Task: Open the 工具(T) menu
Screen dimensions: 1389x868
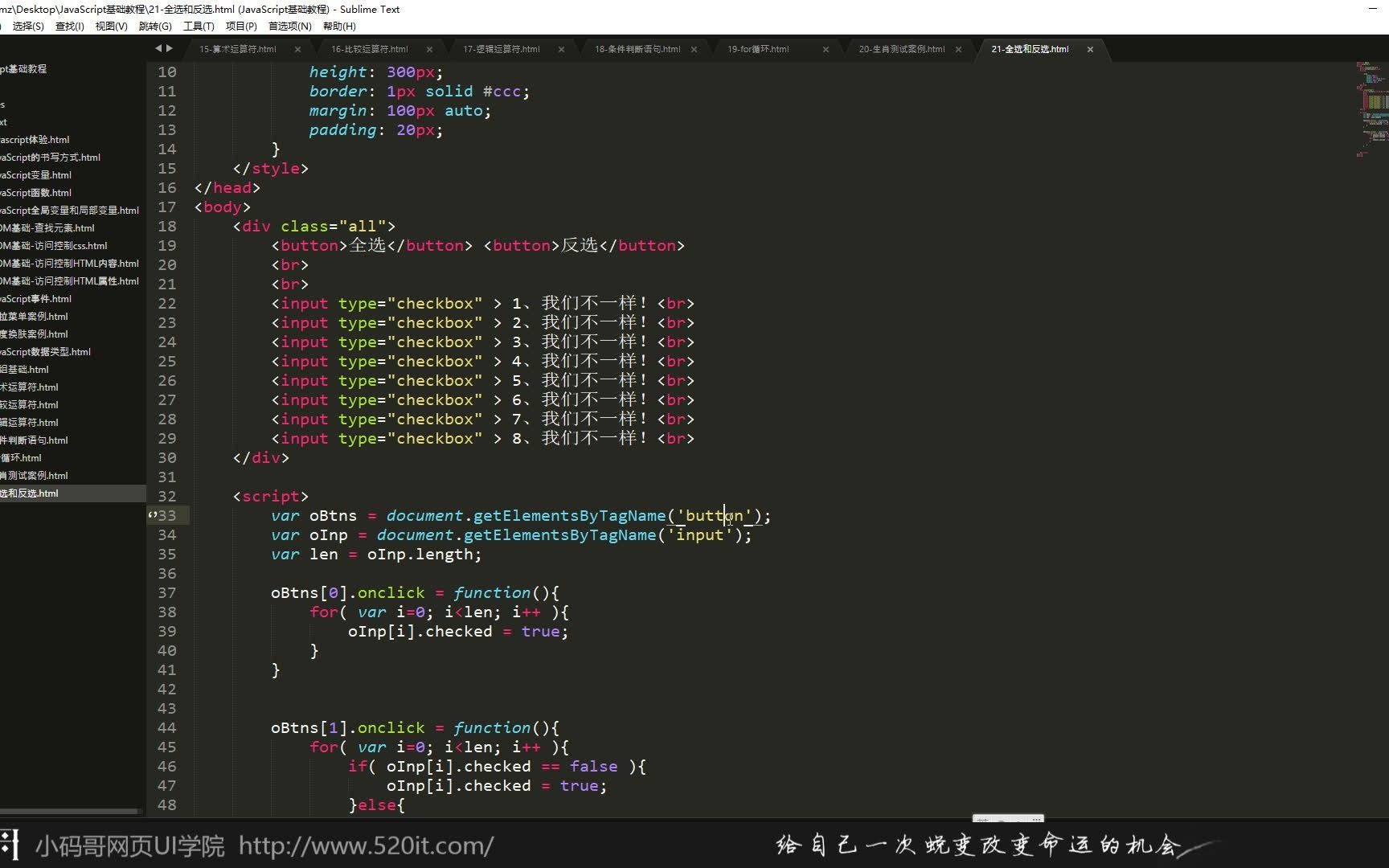Action: (199, 27)
